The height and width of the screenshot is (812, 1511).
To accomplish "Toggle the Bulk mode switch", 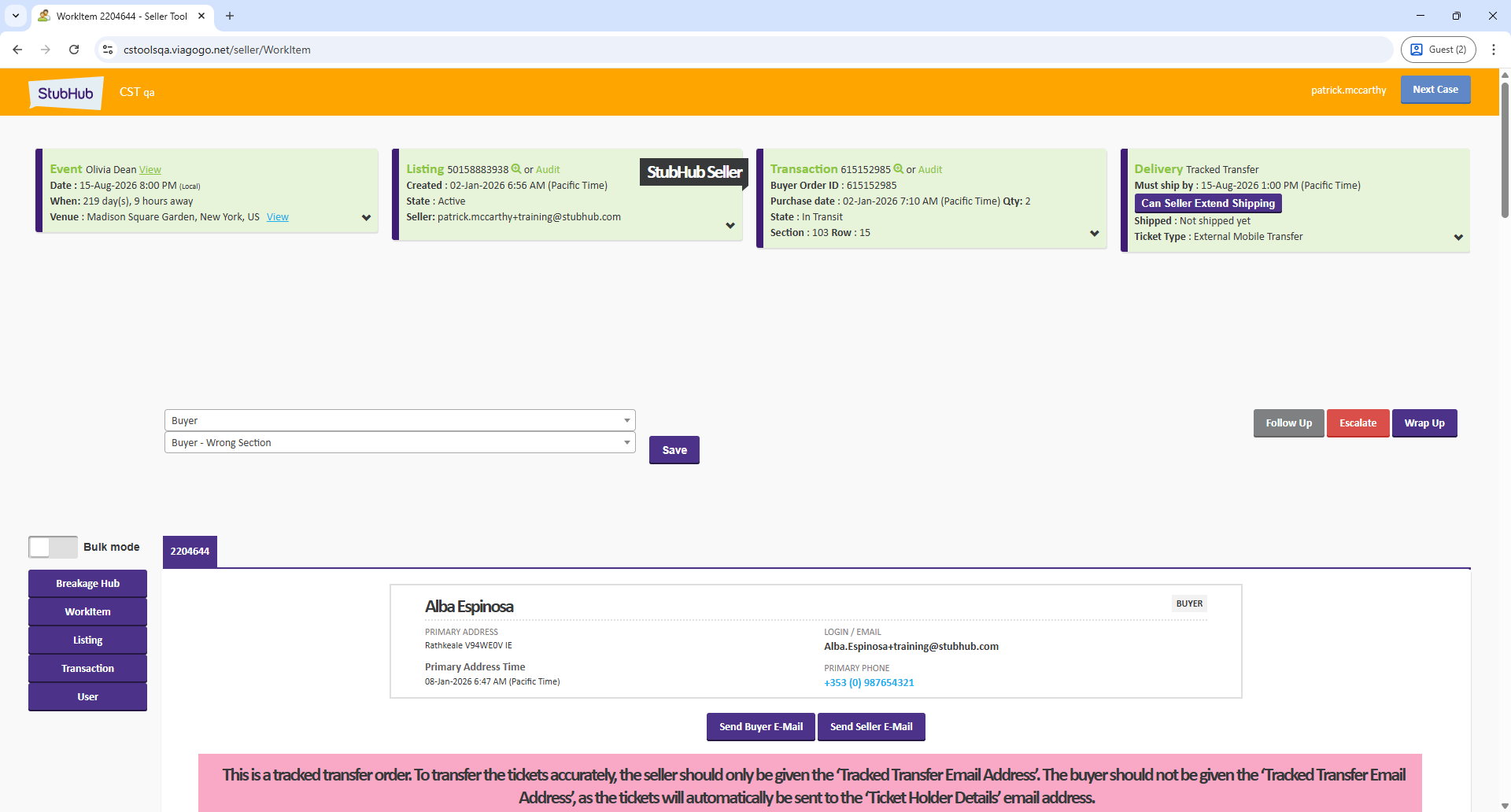I will point(53,547).
